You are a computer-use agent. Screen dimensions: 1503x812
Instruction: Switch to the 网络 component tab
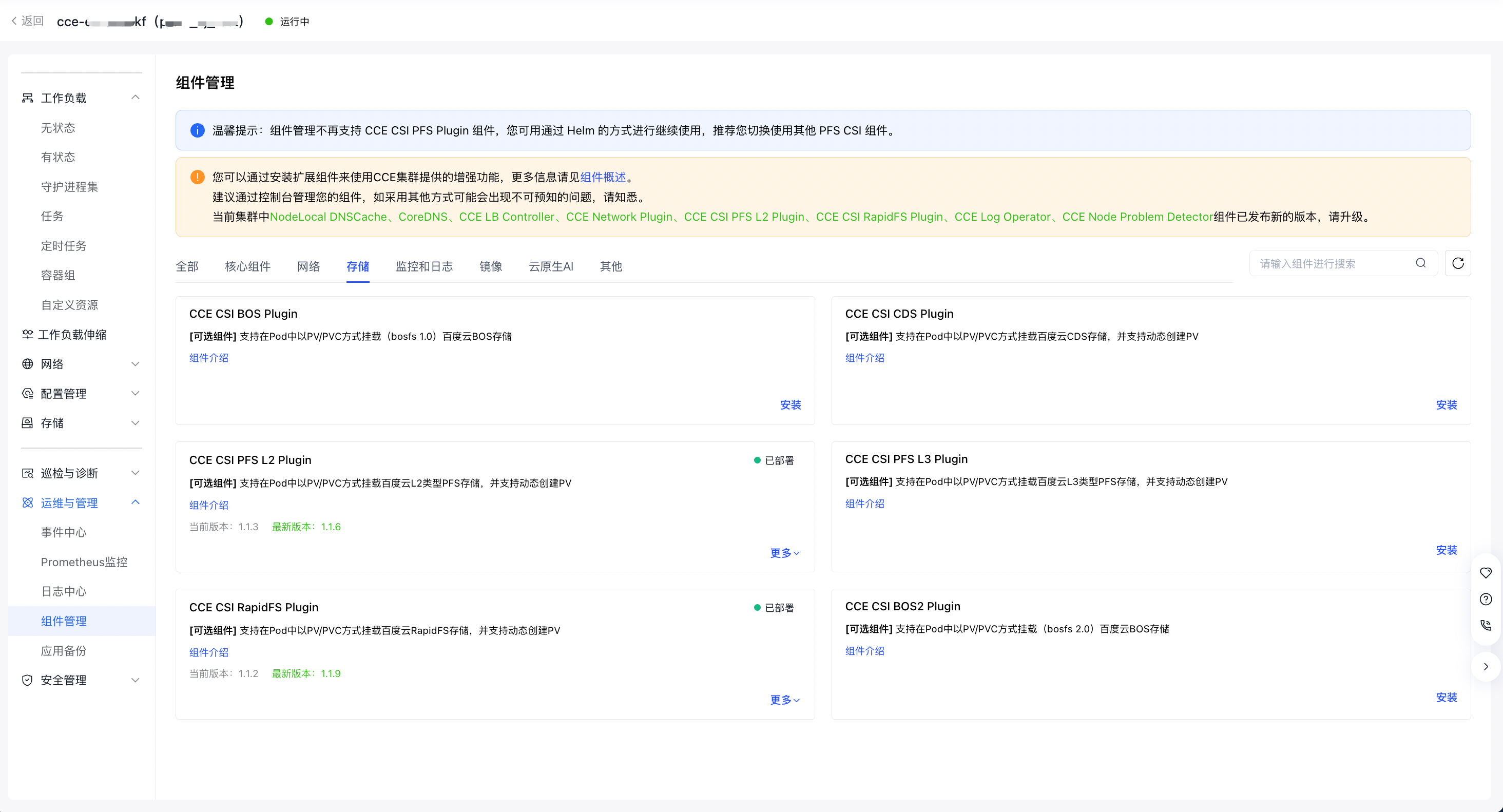(x=309, y=266)
